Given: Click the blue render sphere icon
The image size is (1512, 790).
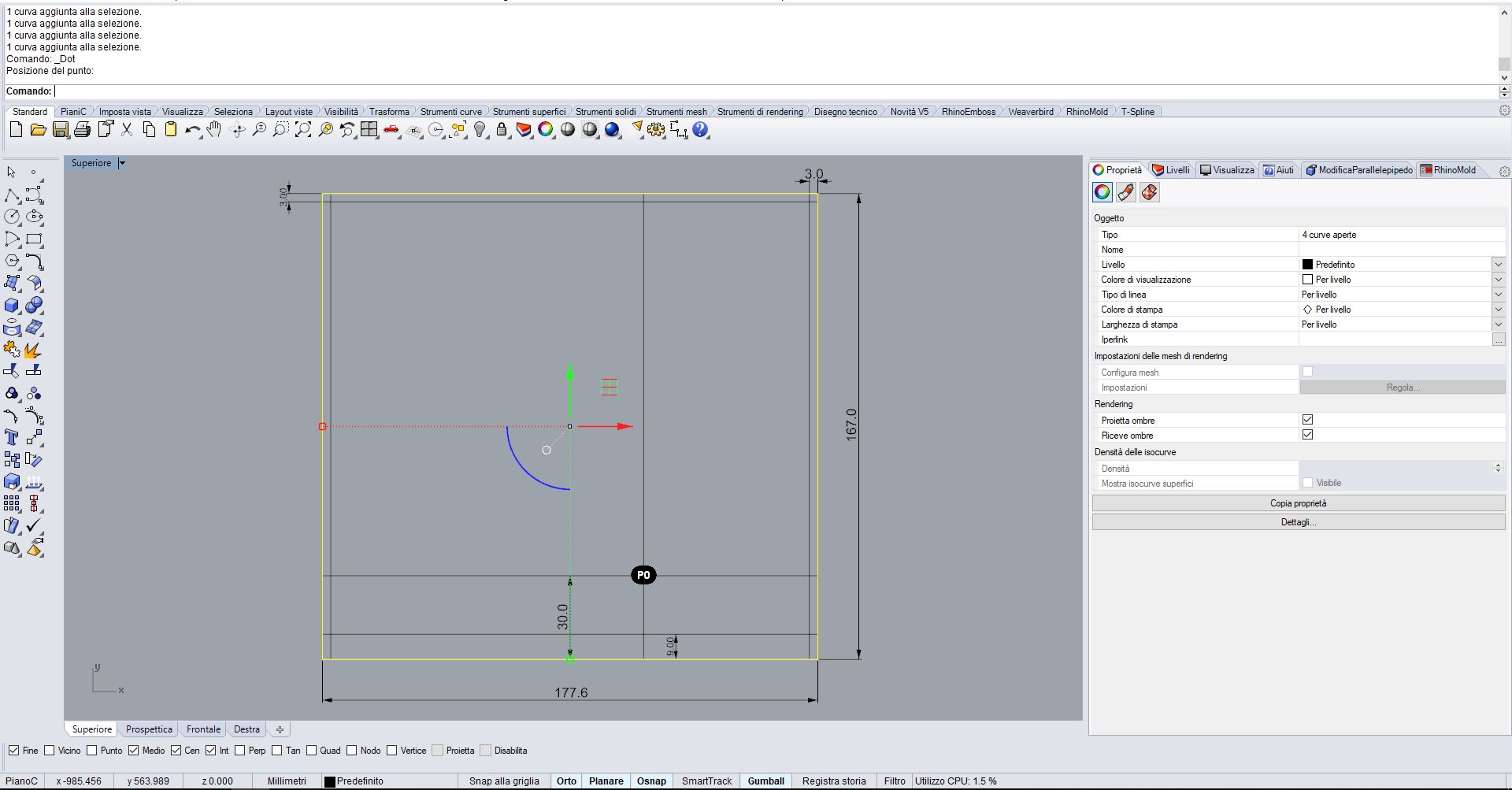Looking at the screenshot, I should pyautogui.click(x=612, y=130).
